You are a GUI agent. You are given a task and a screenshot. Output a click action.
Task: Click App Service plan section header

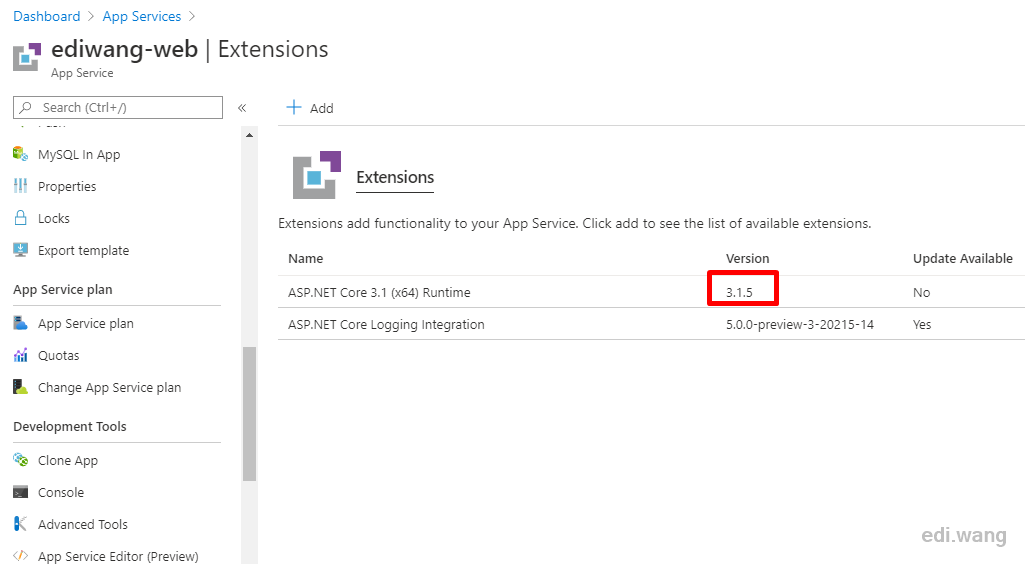click(x=63, y=290)
